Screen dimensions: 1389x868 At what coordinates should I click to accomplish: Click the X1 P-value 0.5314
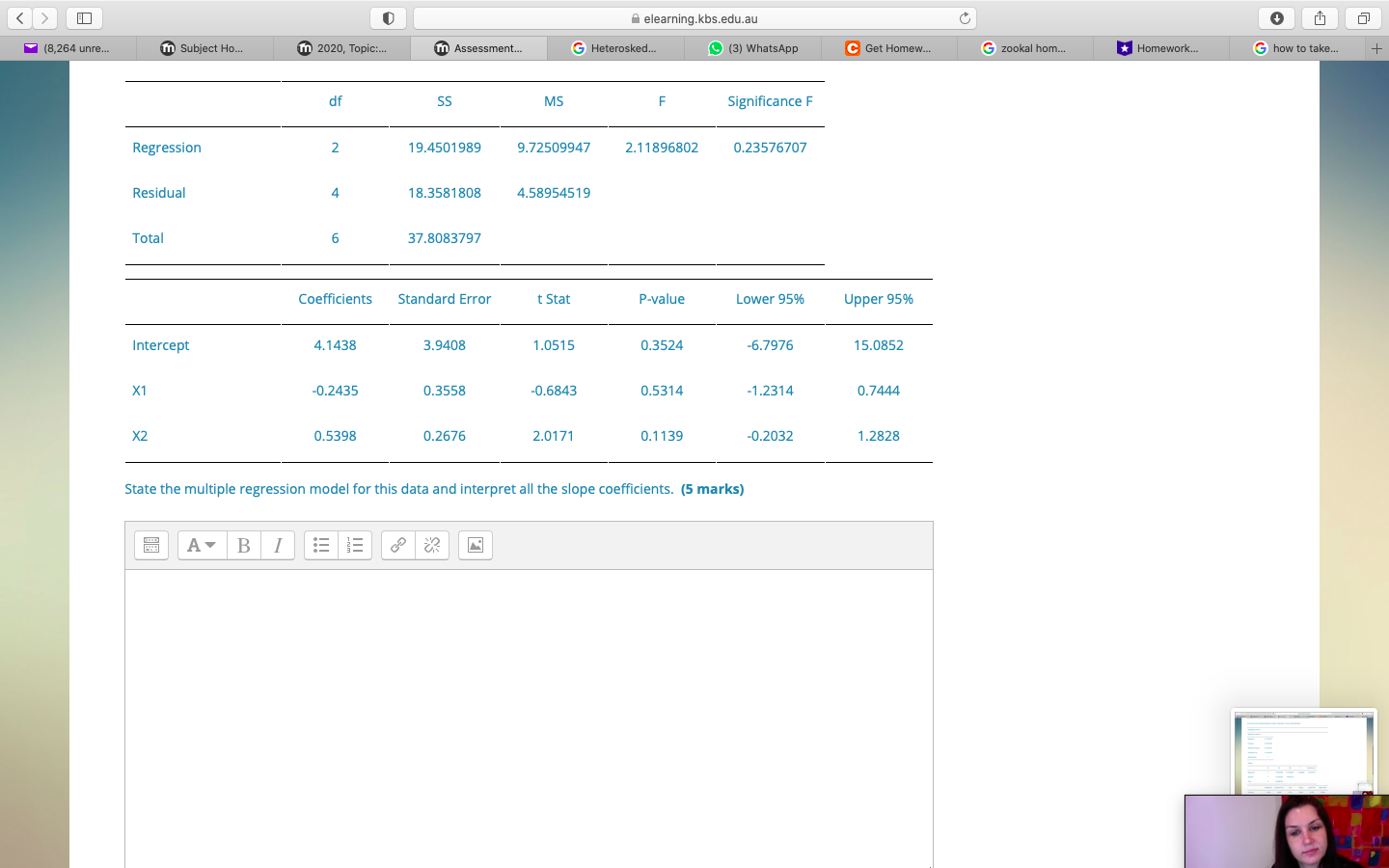pyautogui.click(x=662, y=391)
